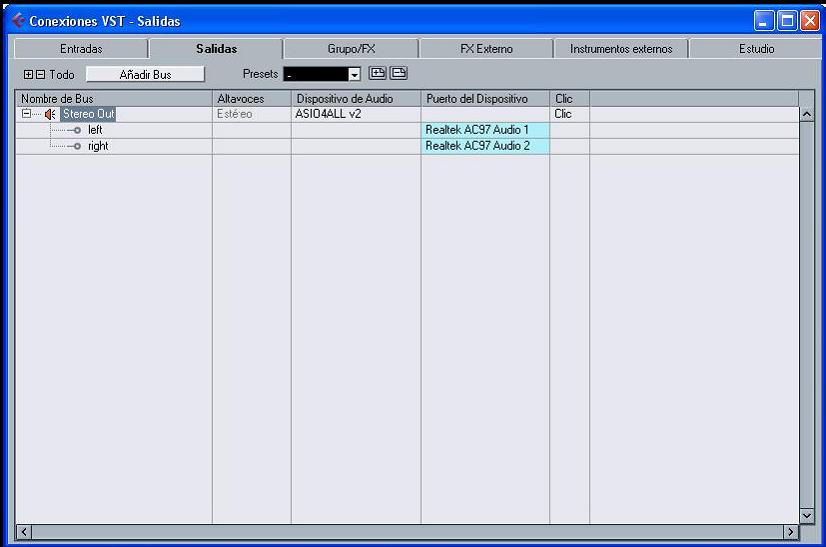Click the Dispositivo de Audio column header

(356, 99)
